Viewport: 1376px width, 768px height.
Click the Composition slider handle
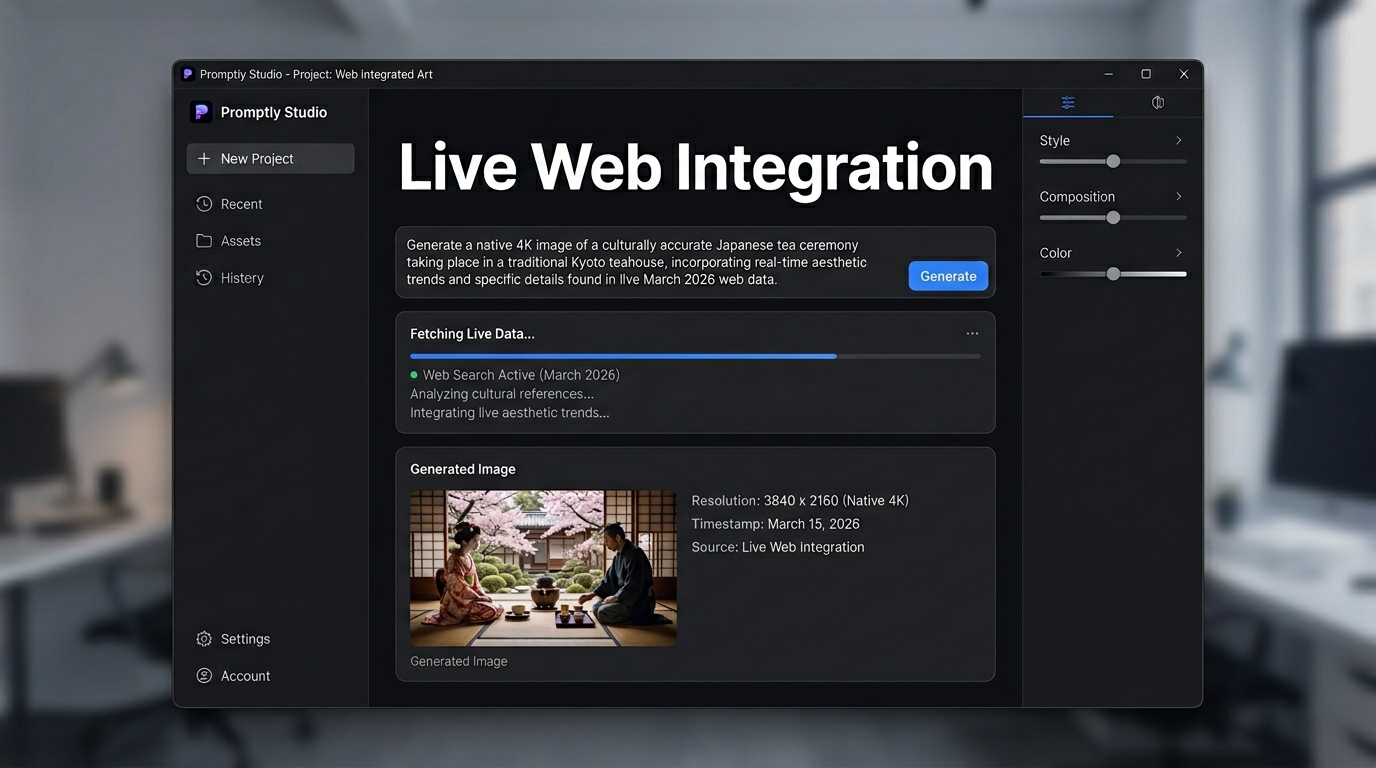click(1113, 217)
